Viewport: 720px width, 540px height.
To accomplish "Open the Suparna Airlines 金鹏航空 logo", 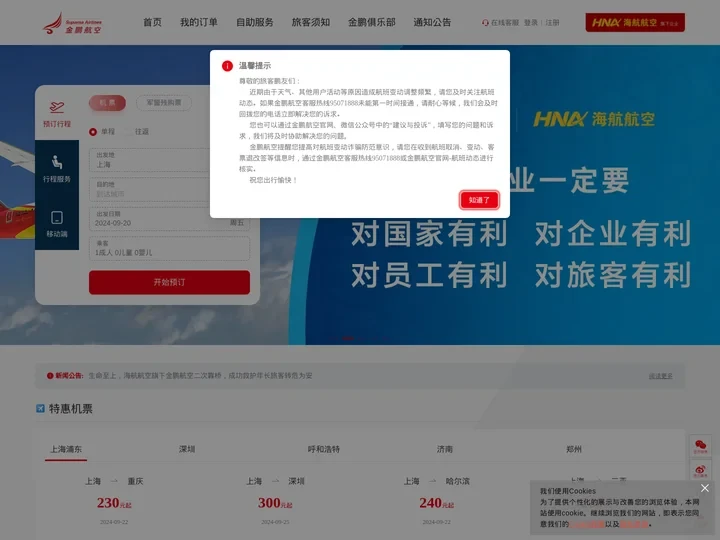I will [x=72, y=23].
